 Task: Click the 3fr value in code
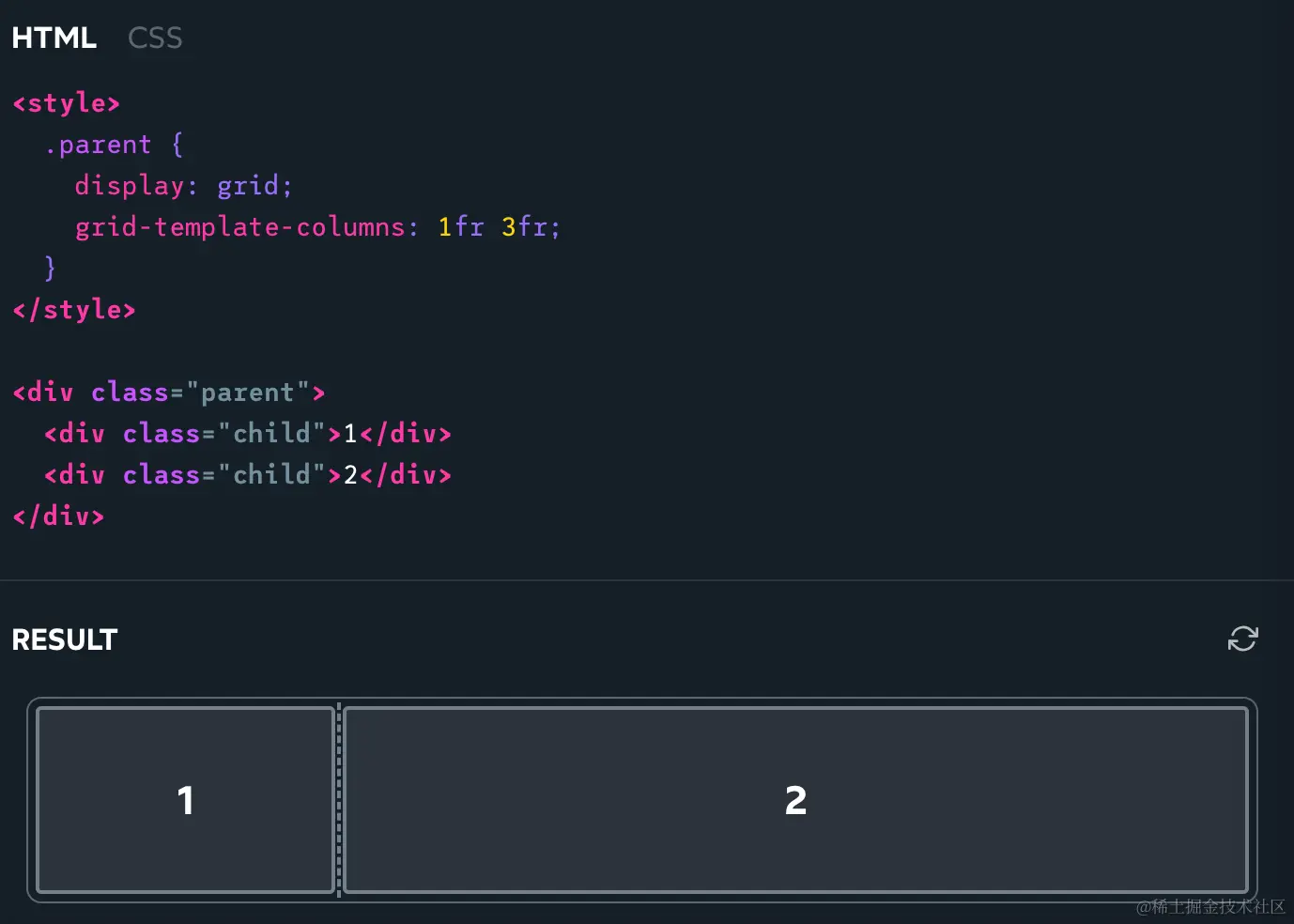(x=525, y=227)
